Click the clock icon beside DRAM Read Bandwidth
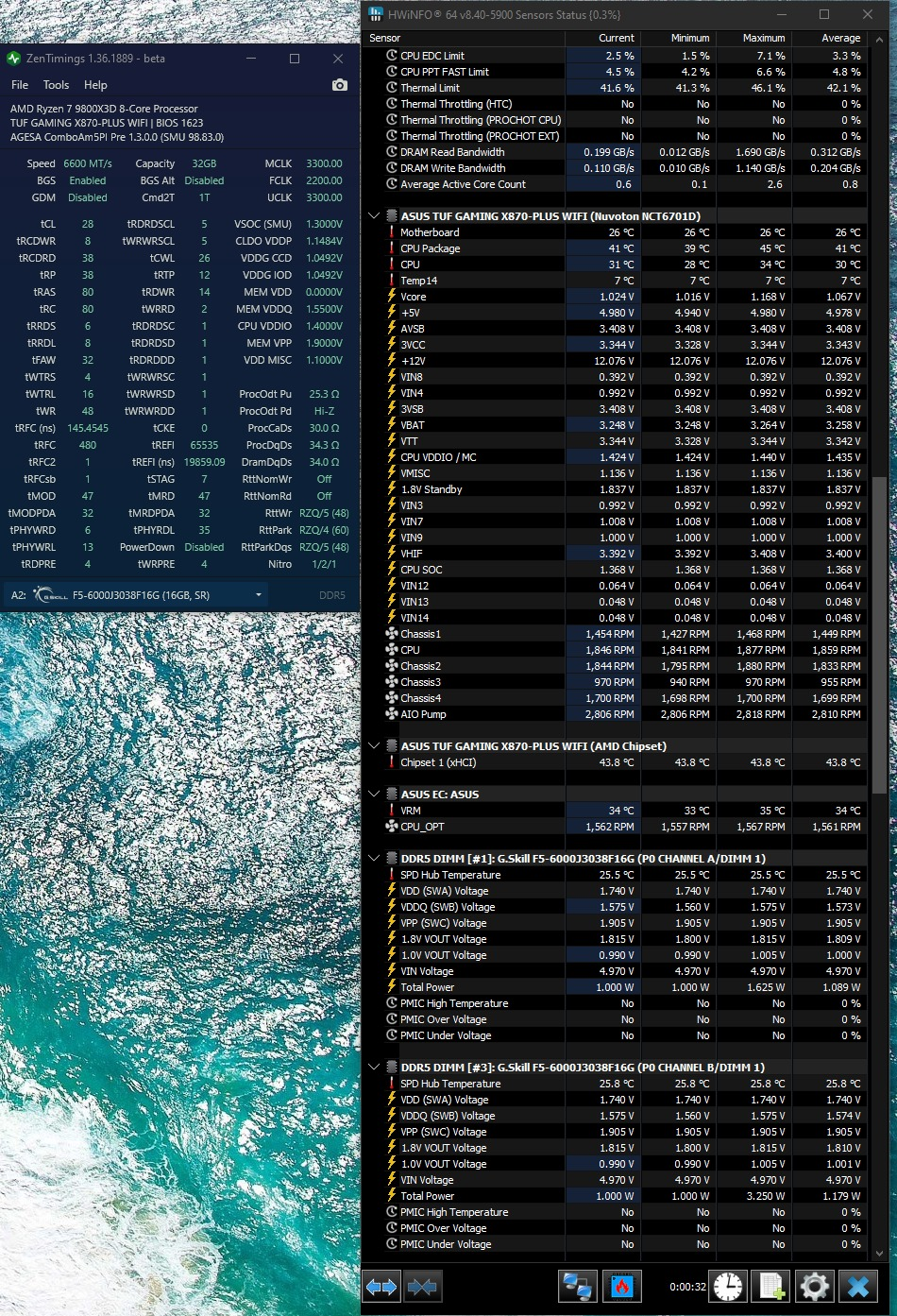 coord(392,152)
